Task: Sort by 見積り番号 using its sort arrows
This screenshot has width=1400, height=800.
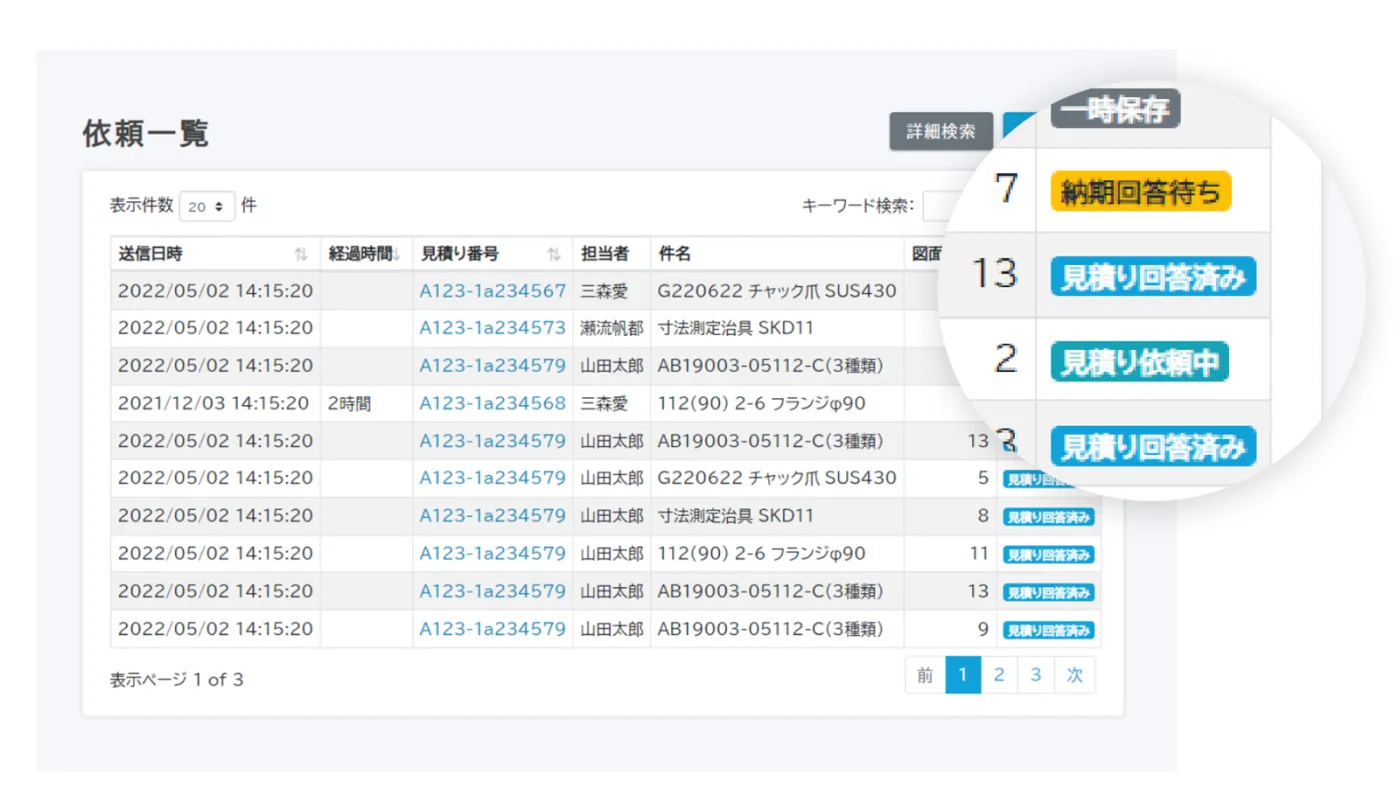Action: point(553,255)
